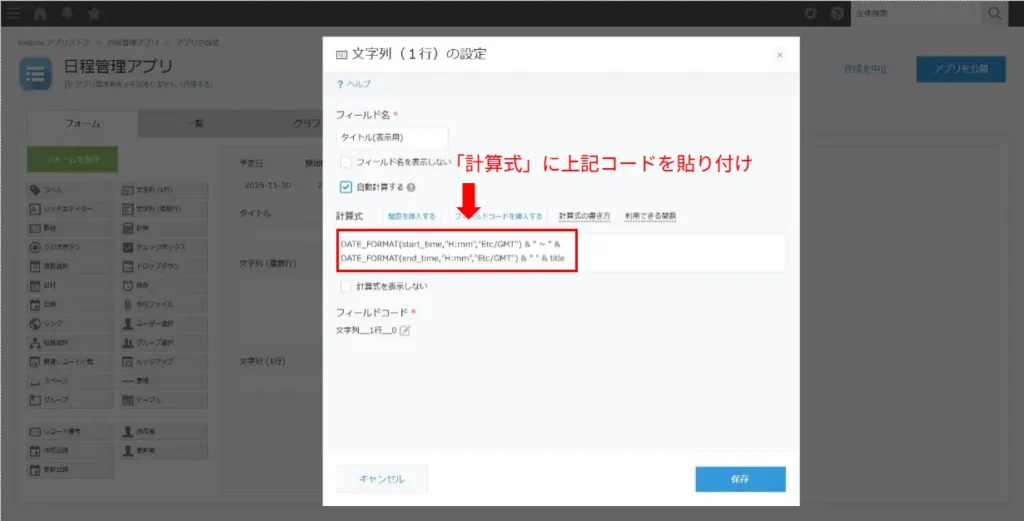This screenshot has width=1024, height=521.
Task: Click into the 計算式 formula text area
Action: tap(561, 252)
